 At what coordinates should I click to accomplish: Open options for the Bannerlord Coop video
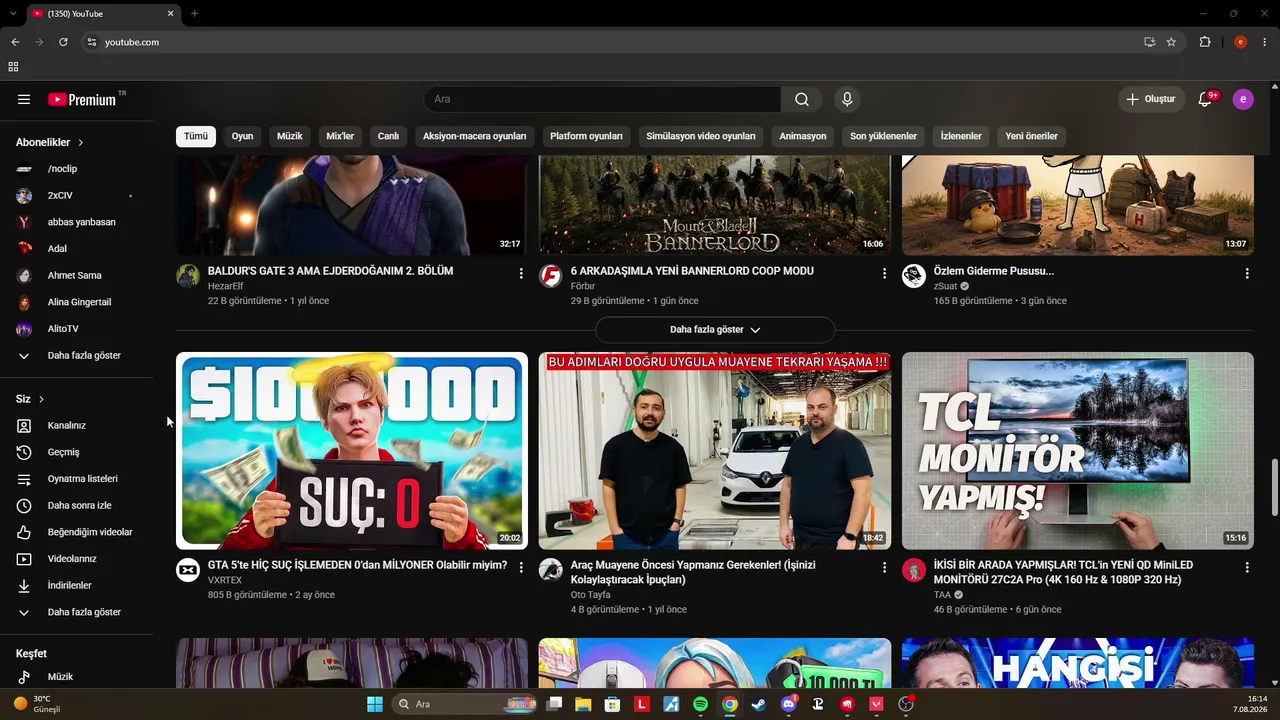click(884, 273)
